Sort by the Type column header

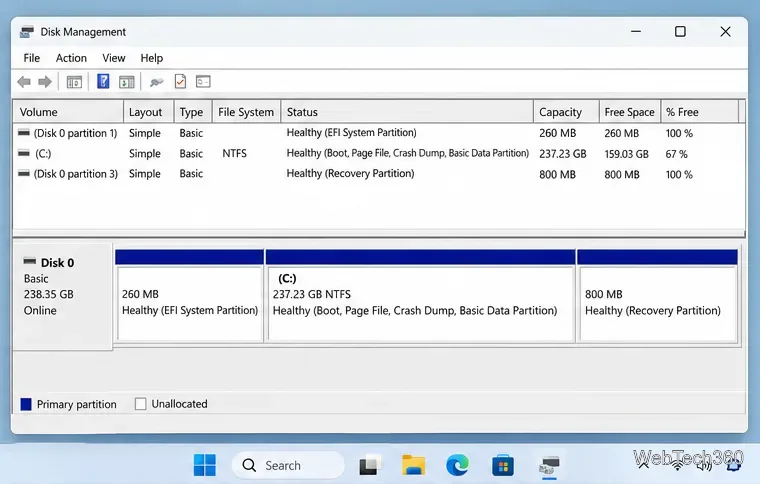click(193, 112)
